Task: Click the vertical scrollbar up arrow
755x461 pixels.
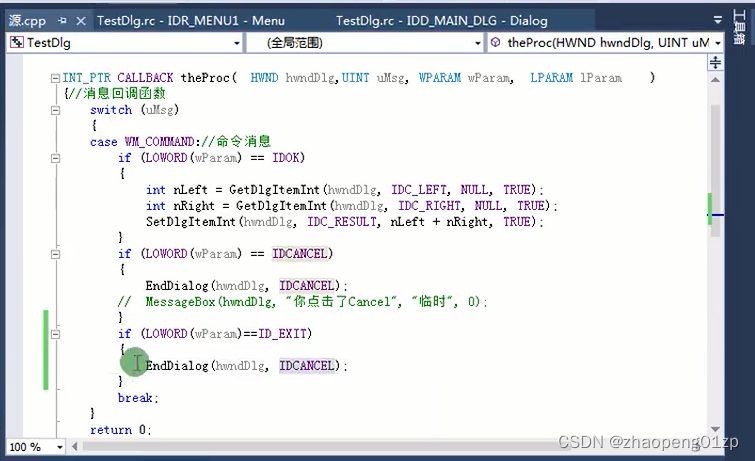Action: (716, 79)
